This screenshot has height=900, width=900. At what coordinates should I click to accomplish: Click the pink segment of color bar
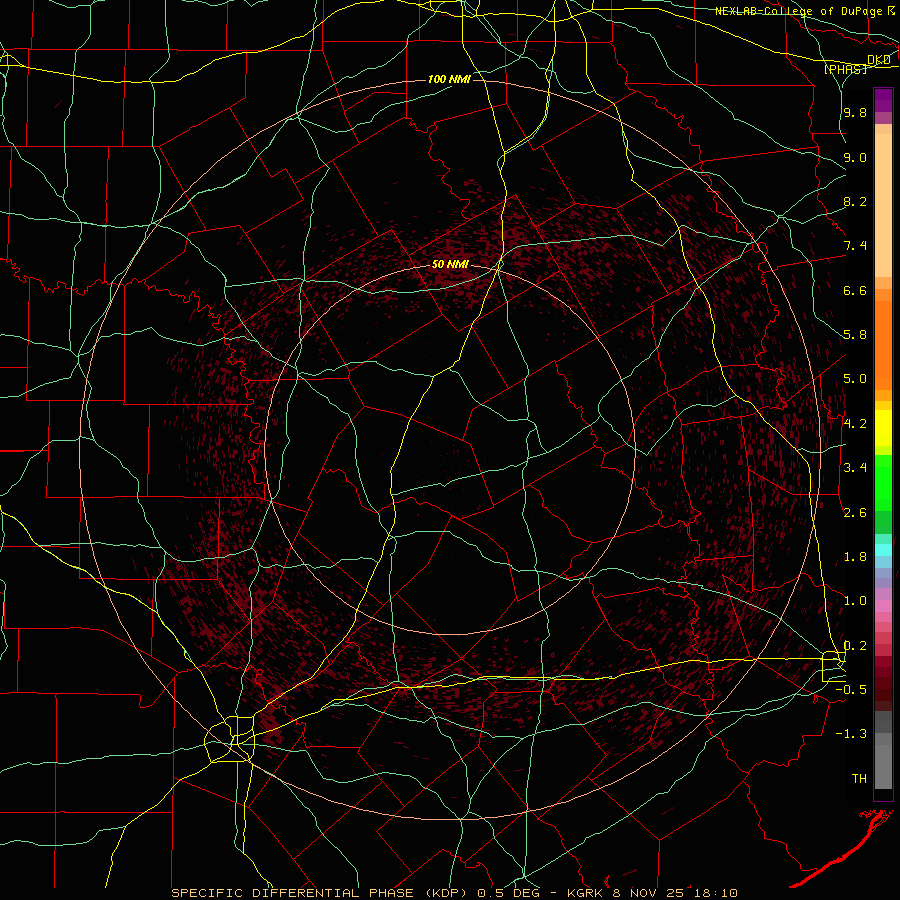883,606
